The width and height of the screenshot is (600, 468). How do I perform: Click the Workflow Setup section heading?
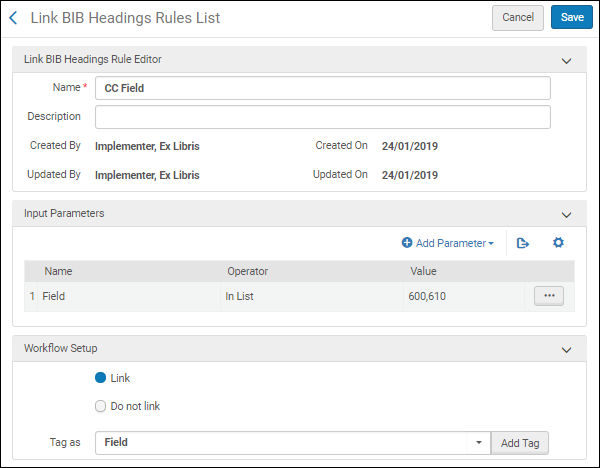click(60, 348)
